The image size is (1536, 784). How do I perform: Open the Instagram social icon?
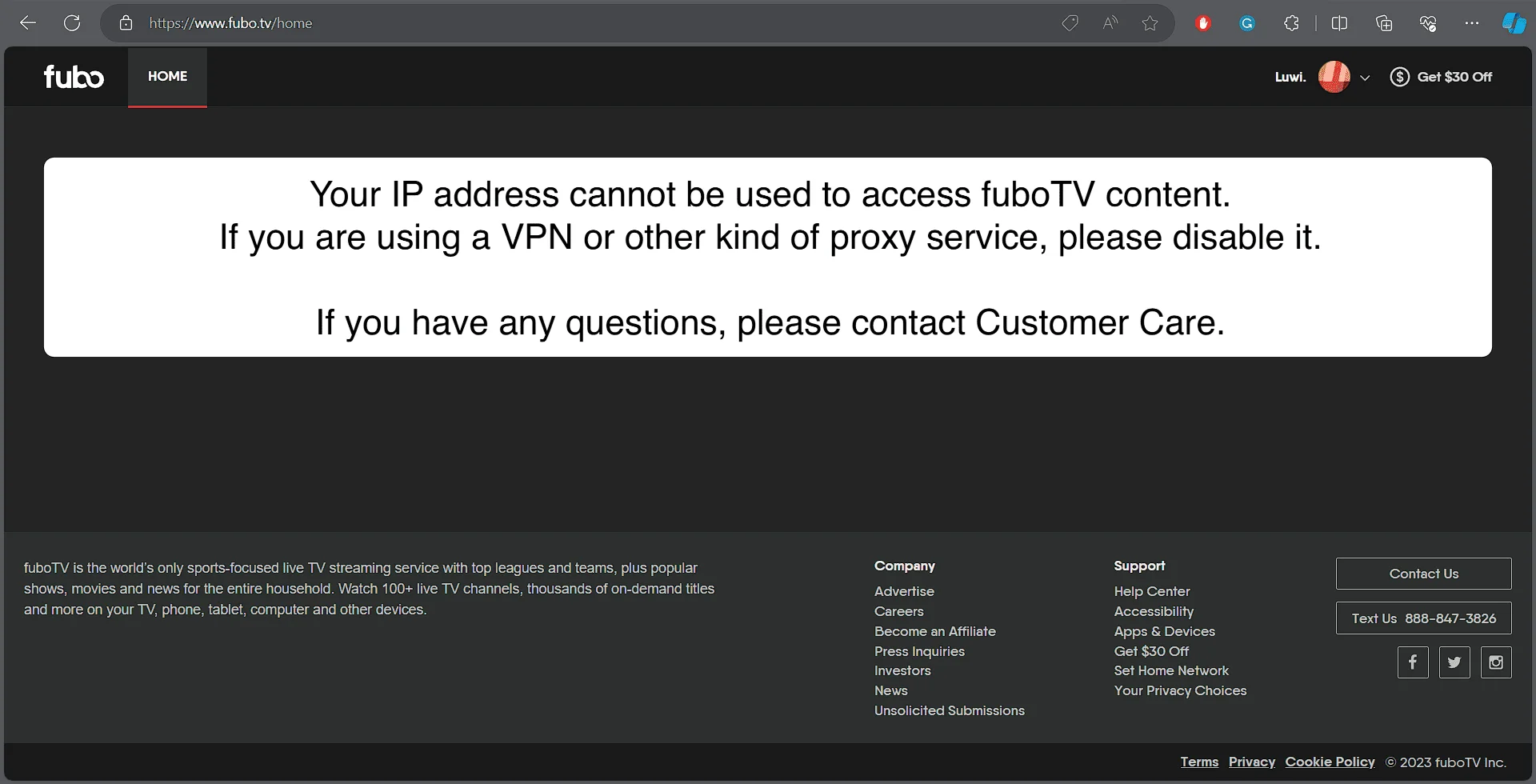coord(1496,662)
